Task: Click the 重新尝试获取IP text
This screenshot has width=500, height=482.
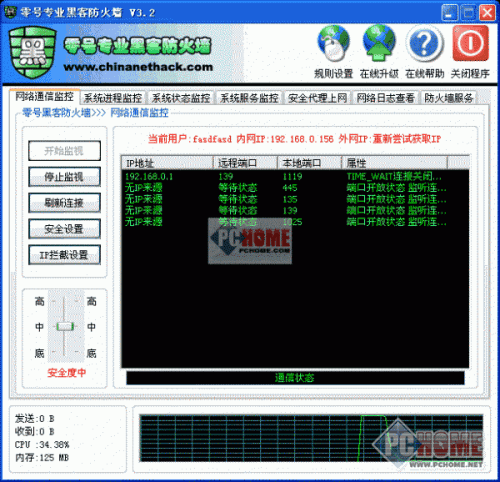Action: [407, 139]
